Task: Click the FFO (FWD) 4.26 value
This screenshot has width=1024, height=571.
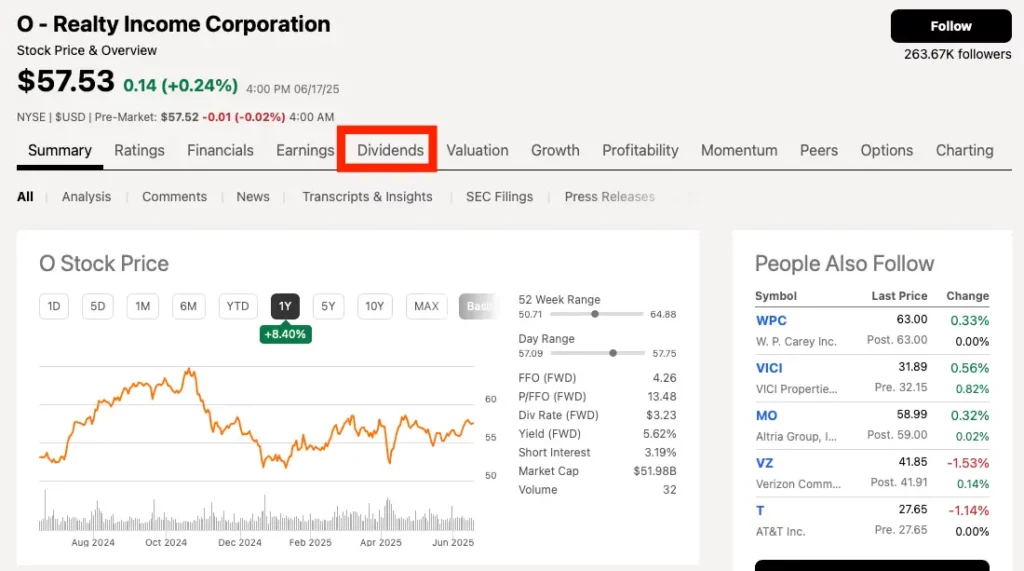Action: [x=664, y=378]
